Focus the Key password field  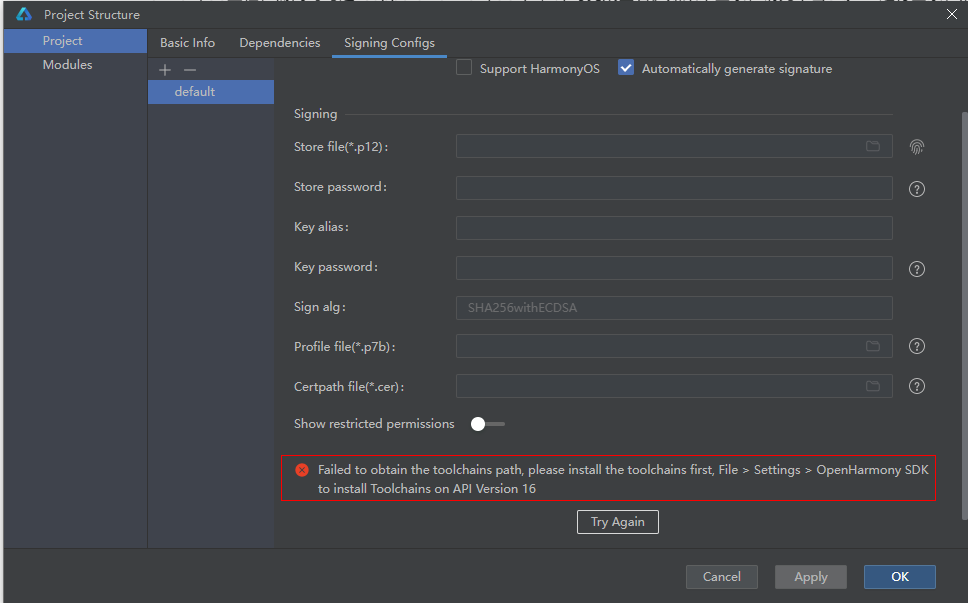674,268
